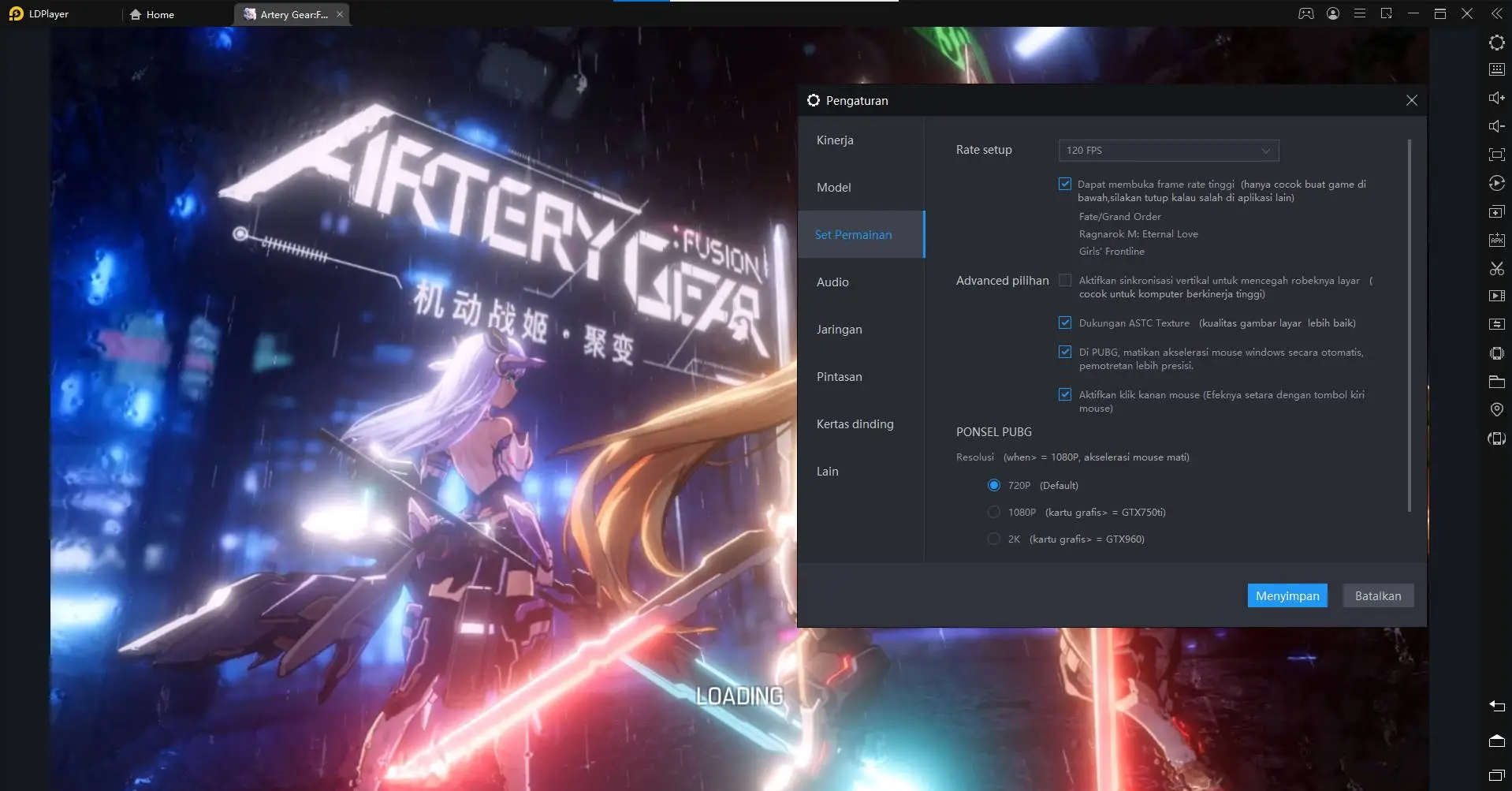Screen dimensions: 1512x791
Task: Rotate the emulator screen icon
Action: (1496, 438)
